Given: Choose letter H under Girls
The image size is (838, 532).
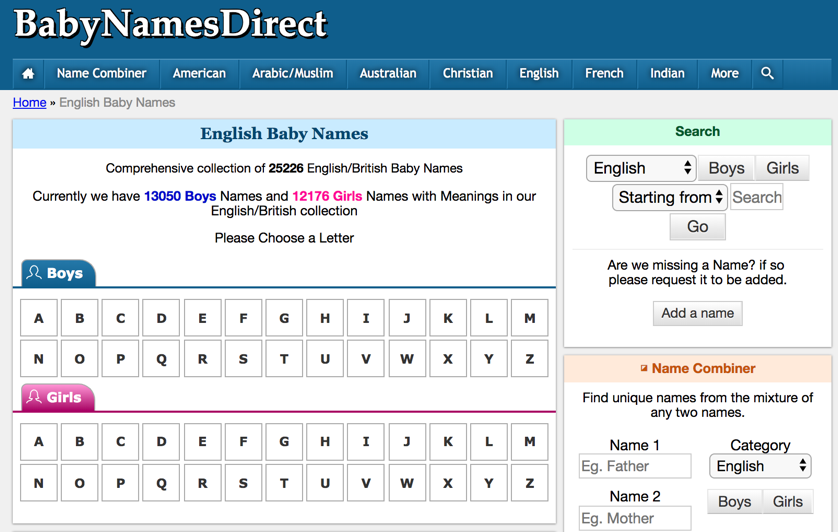Looking at the screenshot, I should 325,442.
